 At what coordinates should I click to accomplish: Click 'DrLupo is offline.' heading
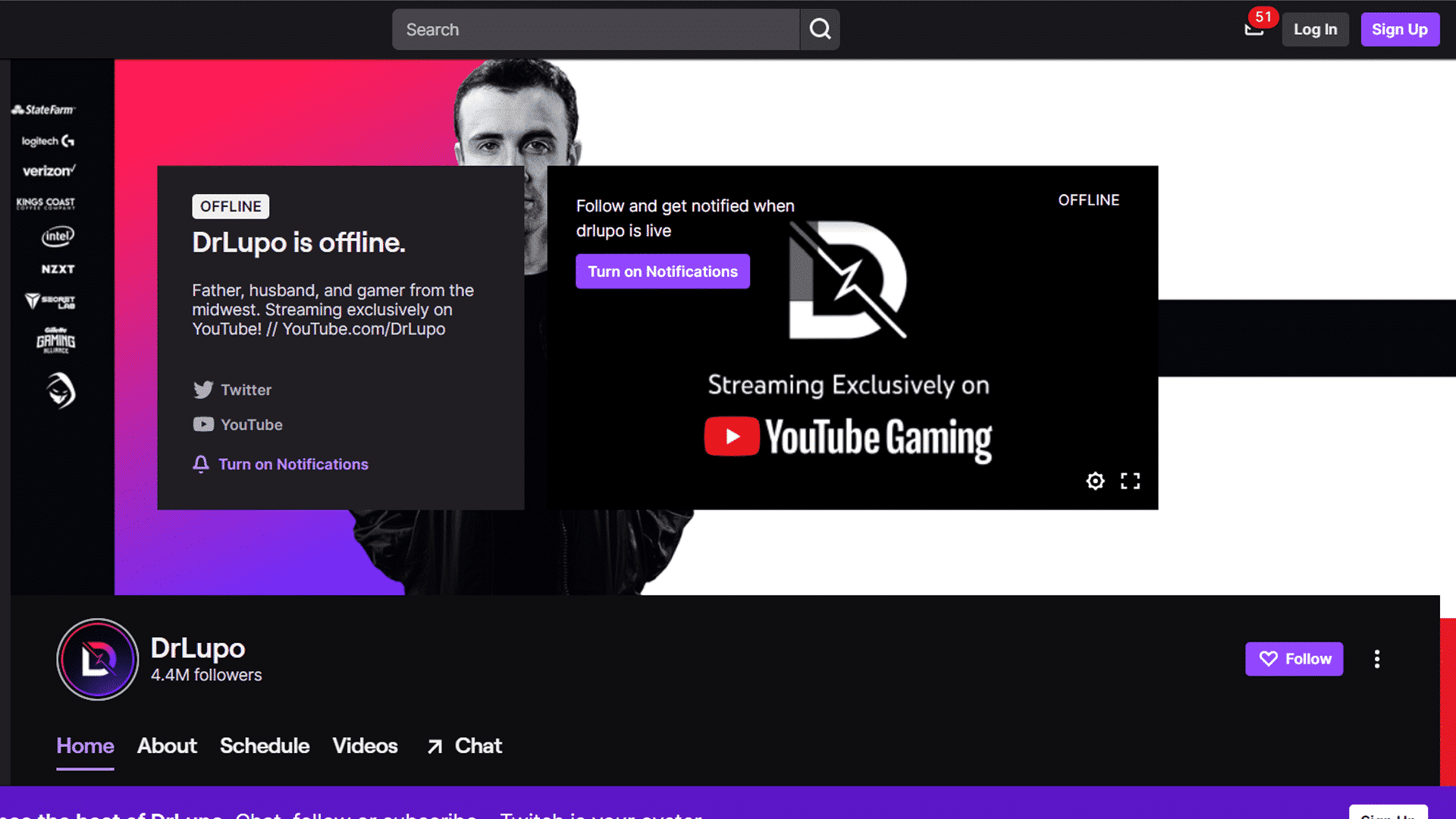click(299, 243)
